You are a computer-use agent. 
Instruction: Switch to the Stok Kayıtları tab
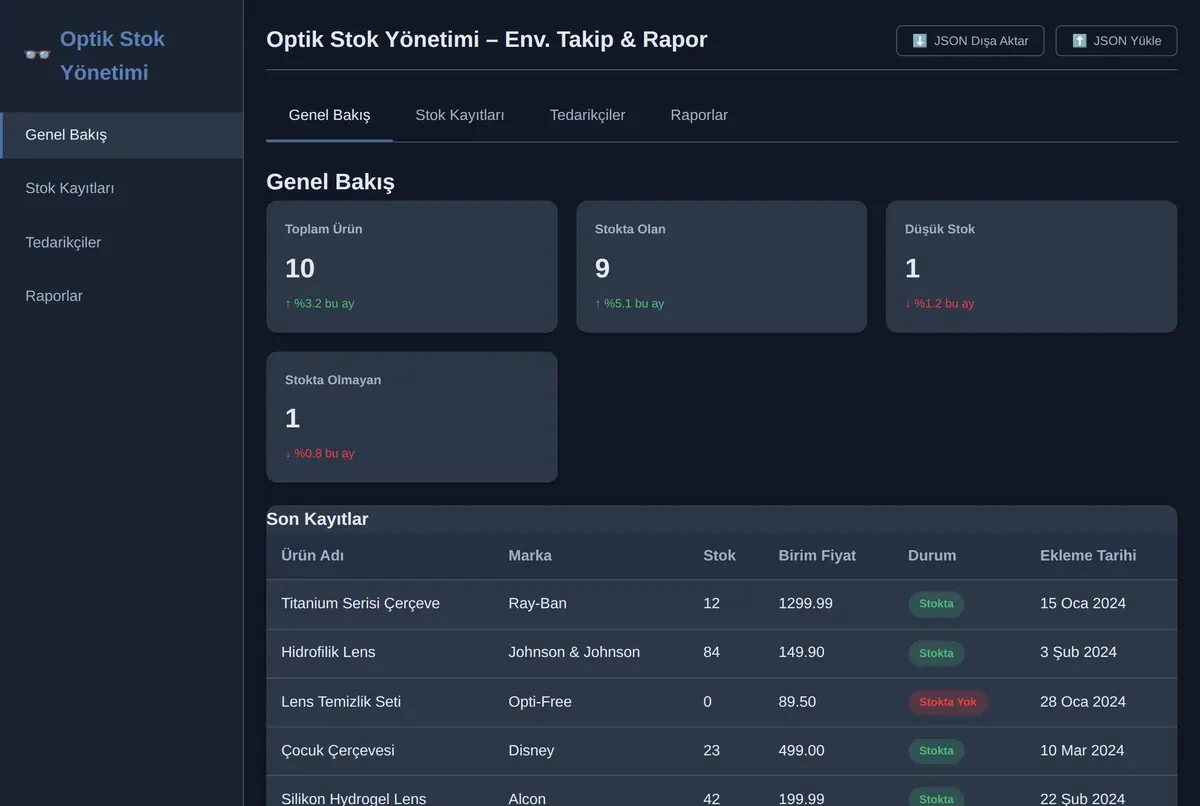pyautogui.click(x=460, y=115)
